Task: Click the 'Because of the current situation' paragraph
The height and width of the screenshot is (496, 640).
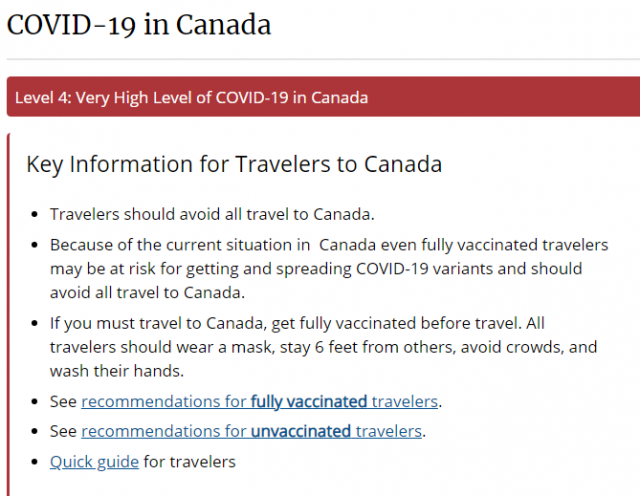Action: 329,269
